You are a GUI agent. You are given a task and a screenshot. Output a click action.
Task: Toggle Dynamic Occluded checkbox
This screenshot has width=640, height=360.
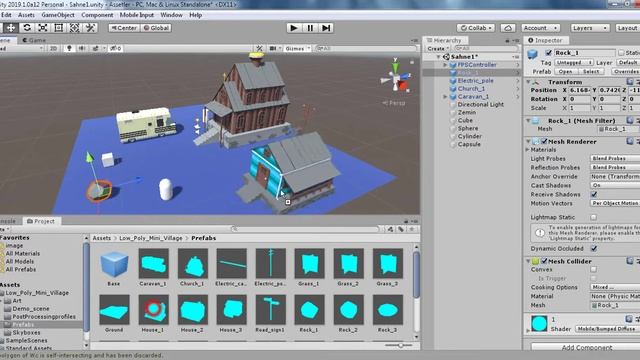click(594, 248)
